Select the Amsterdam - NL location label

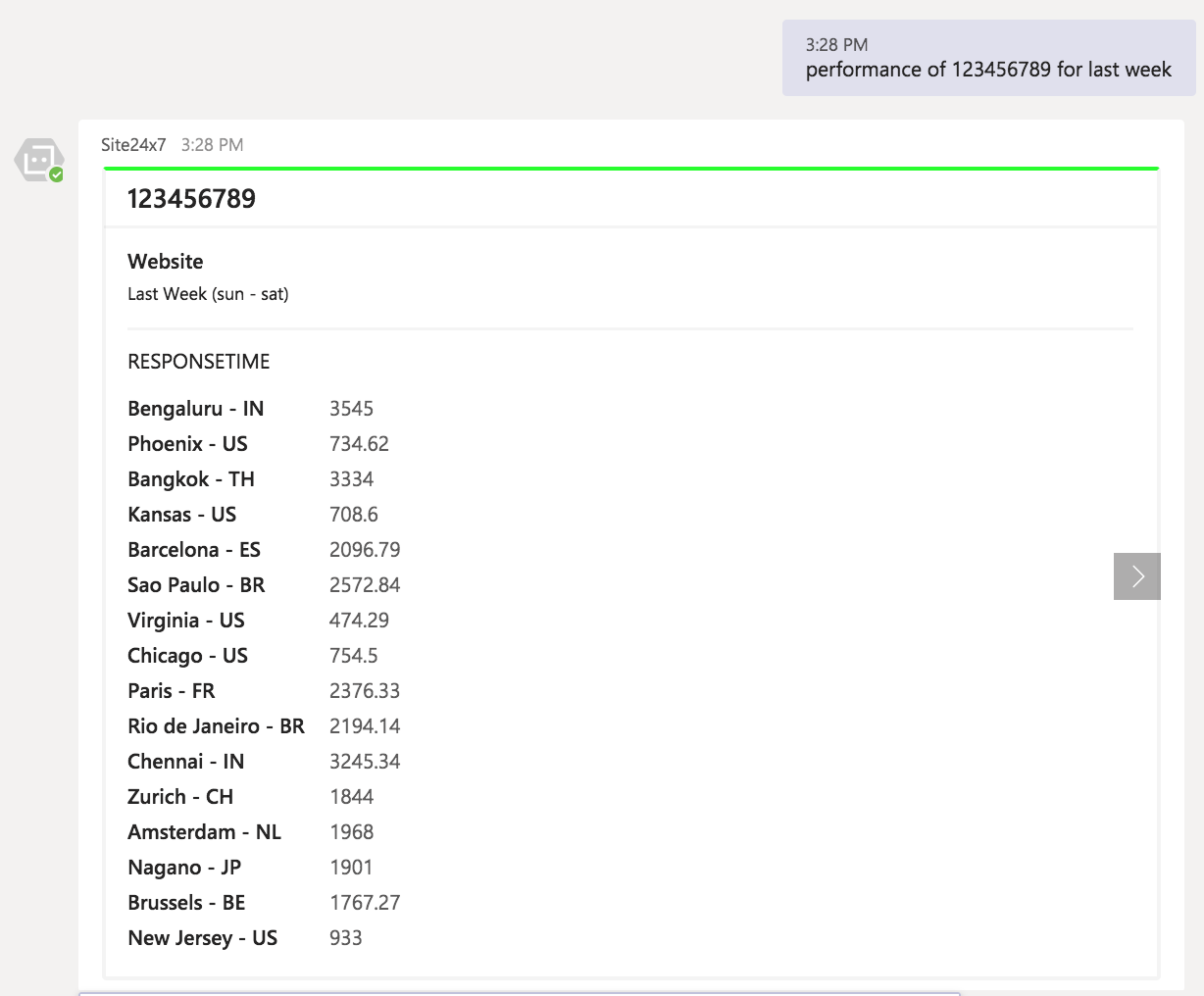point(204,832)
